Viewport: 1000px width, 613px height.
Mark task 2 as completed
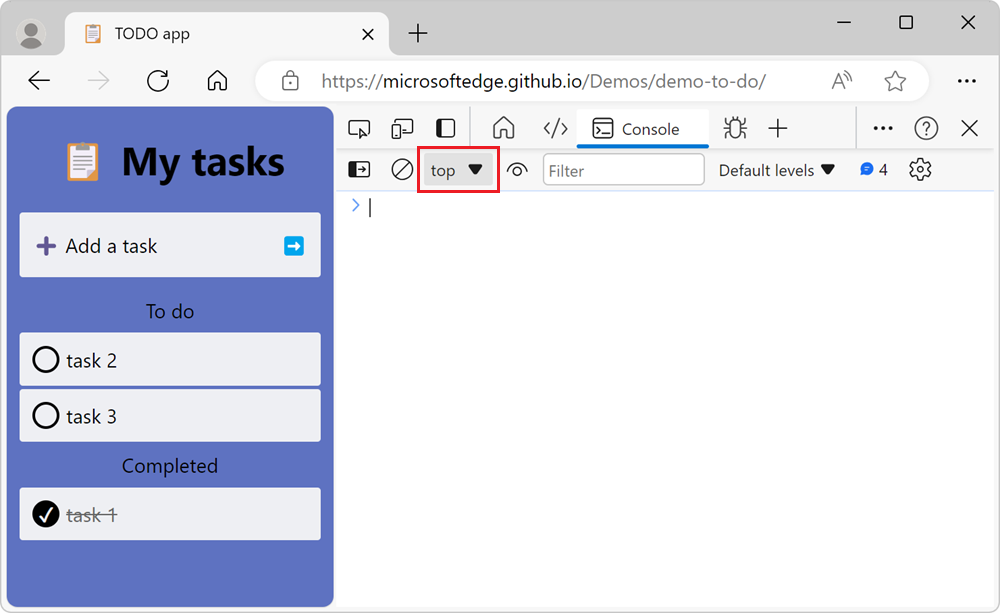coord(46,359)
